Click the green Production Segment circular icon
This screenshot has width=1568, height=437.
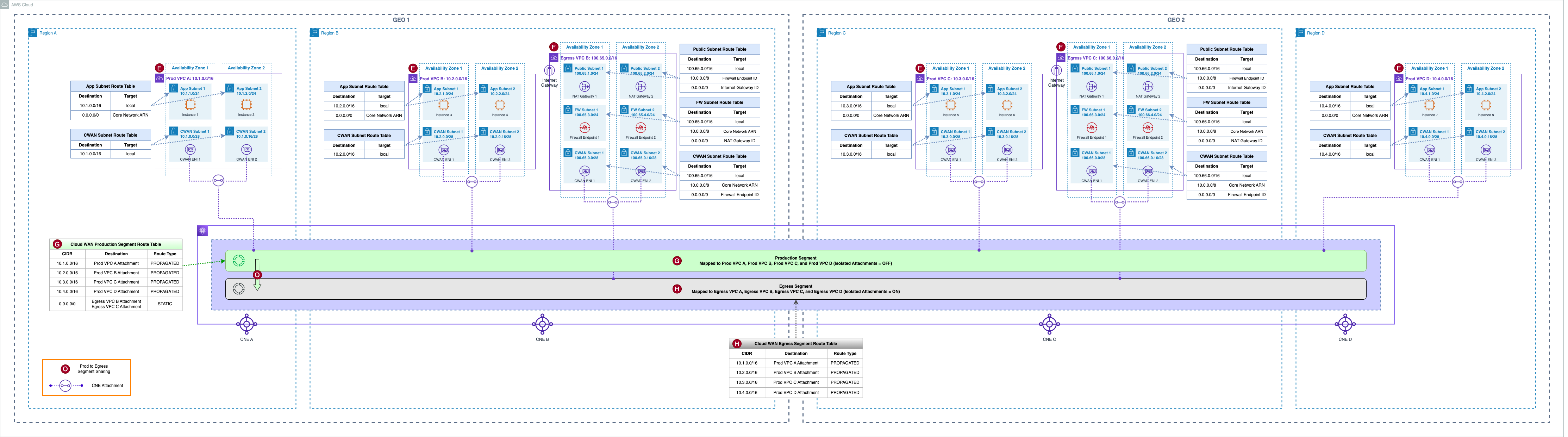(x=239, y=261)
